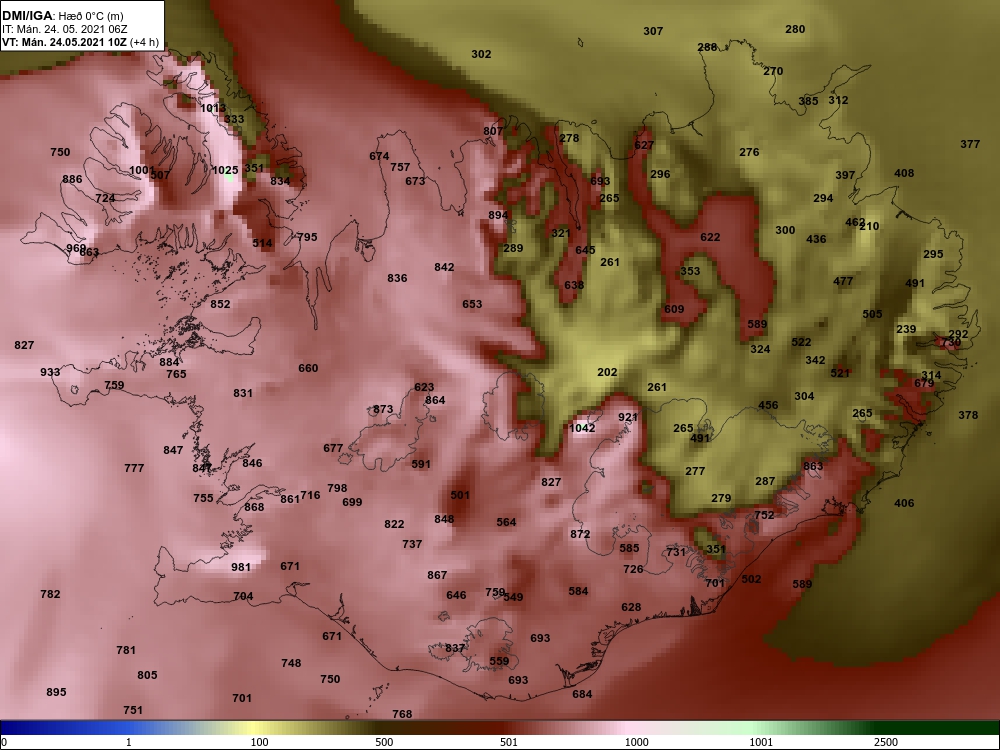1000x750 pixels.
Task: Click the 100 label on the color scale
Action: 260,742
